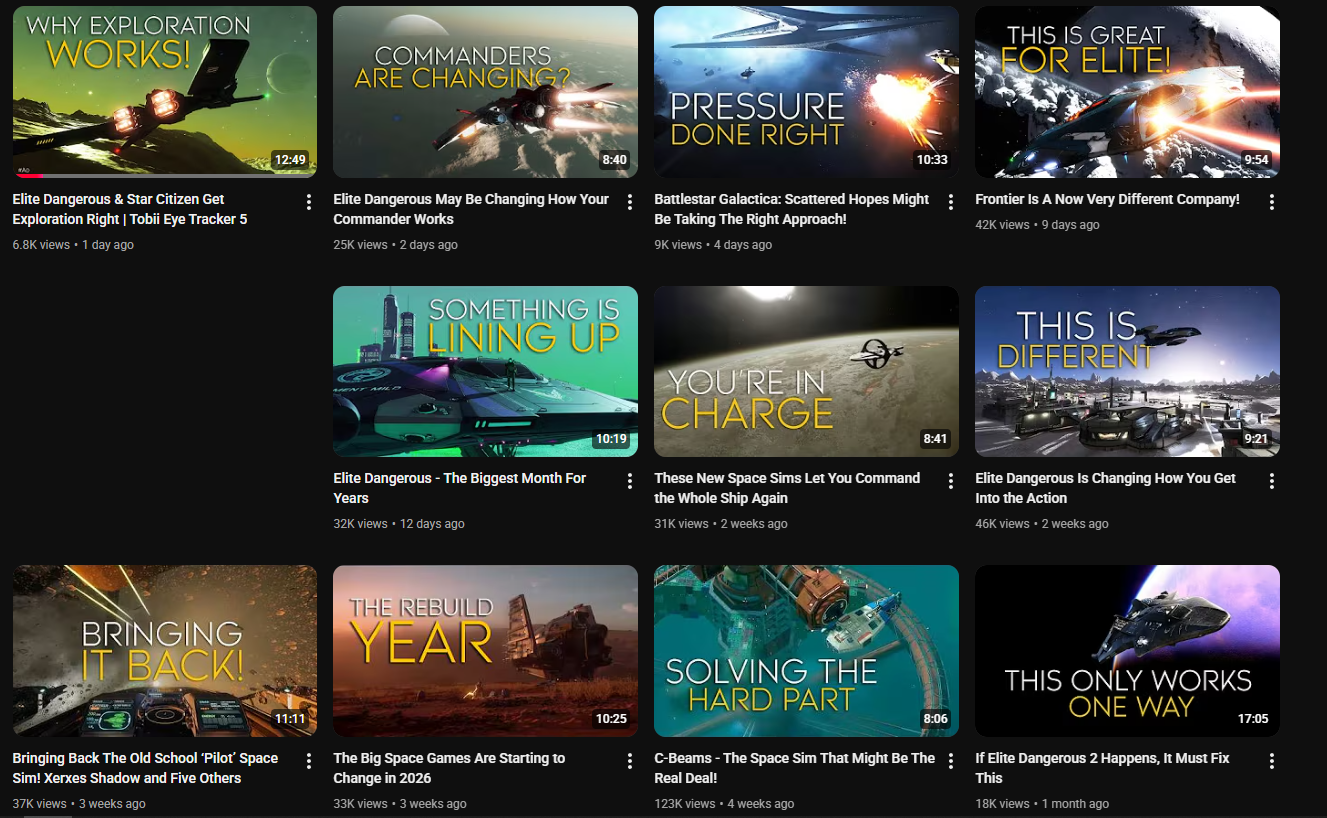Select 'This Only Works One Way' thumbnail
The image size is (1327, 818).
[1127, 650]
